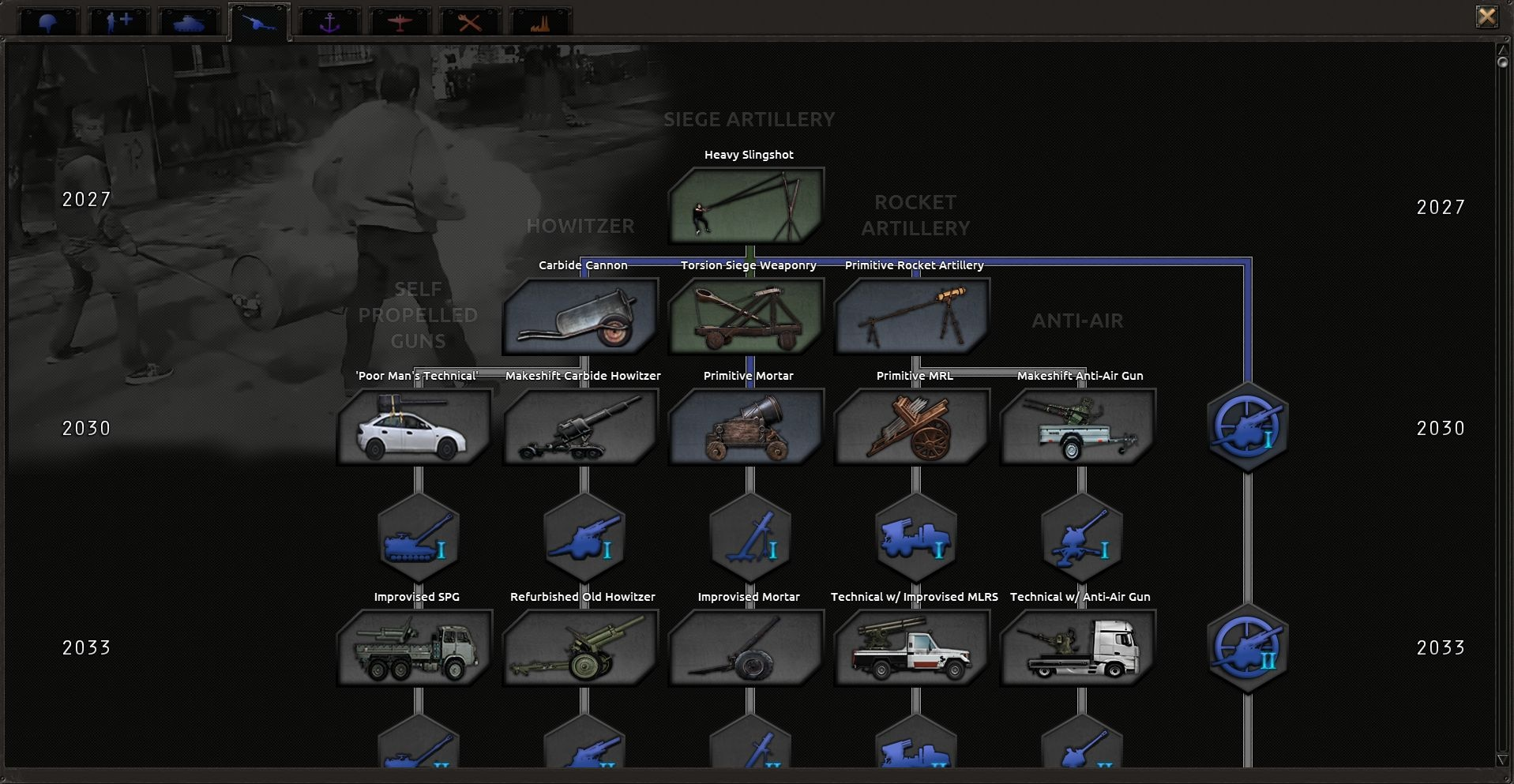Click the mortar I upgrade hexagon
The height and width of the screenshot is (784, 1514).
[750, 538]
